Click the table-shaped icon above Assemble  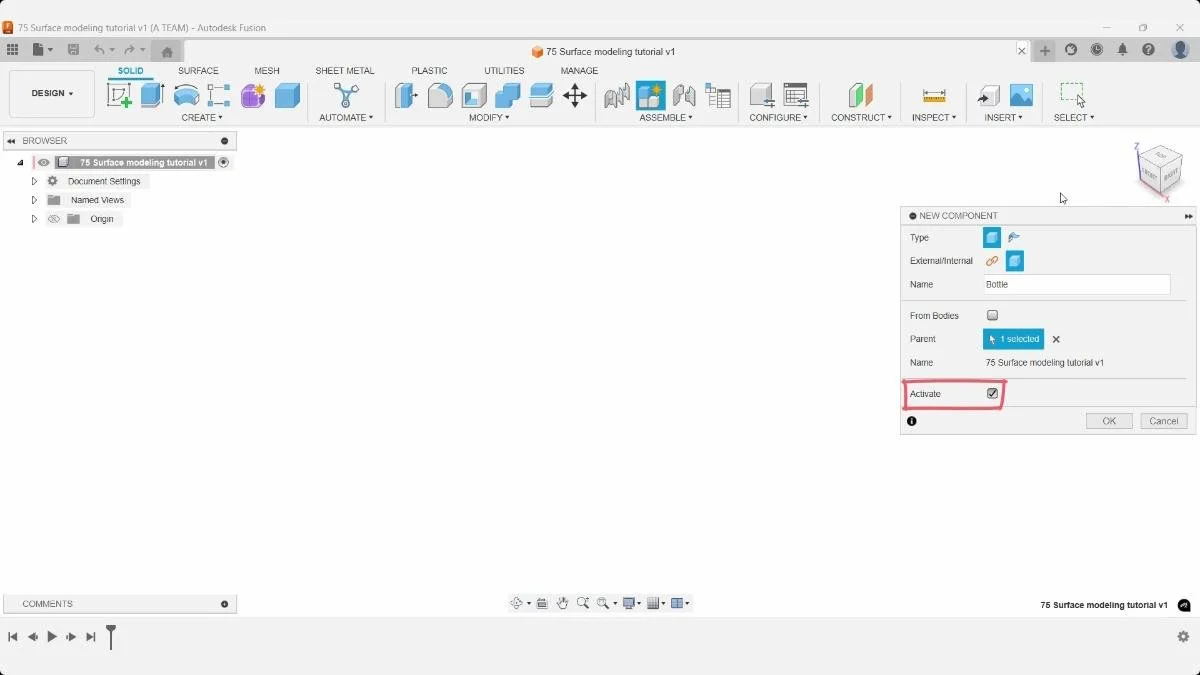[x=718, y=96]
